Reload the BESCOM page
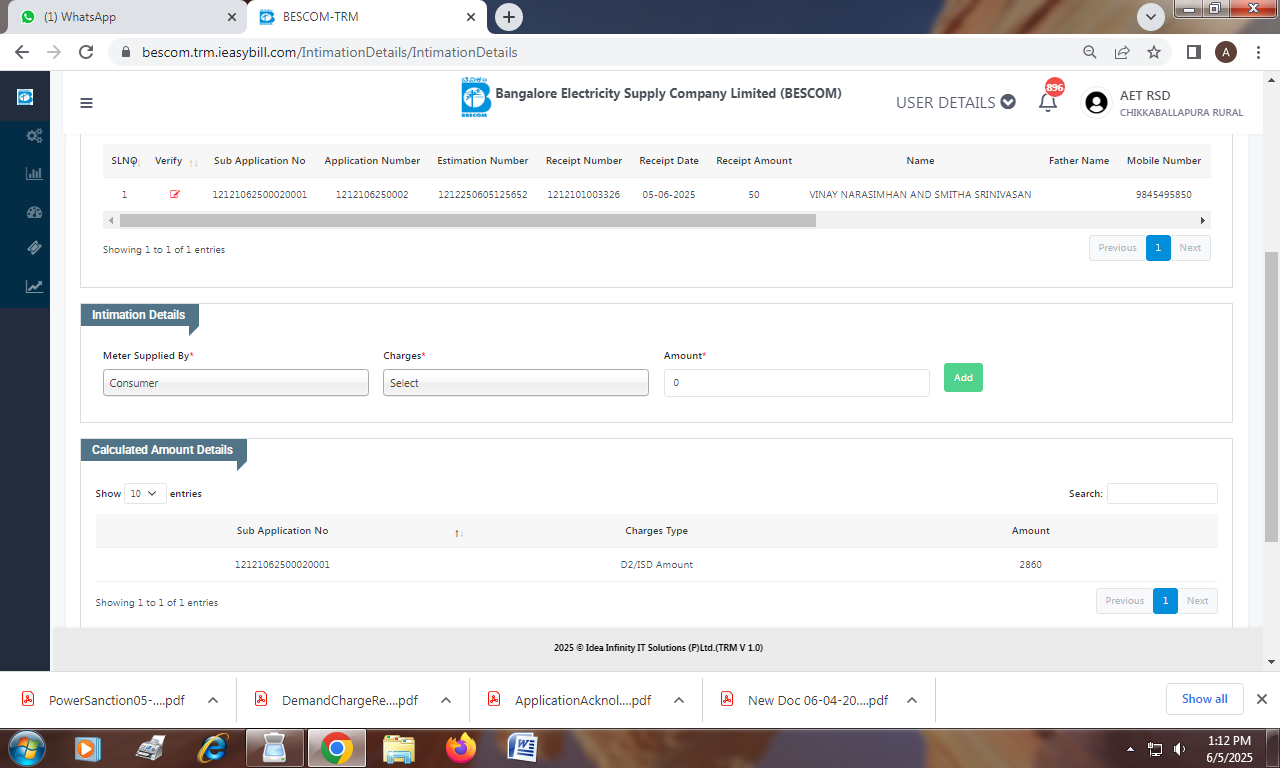Image resolution: width=1280 pixels, height=768 pixels. (x=86, y=52)
